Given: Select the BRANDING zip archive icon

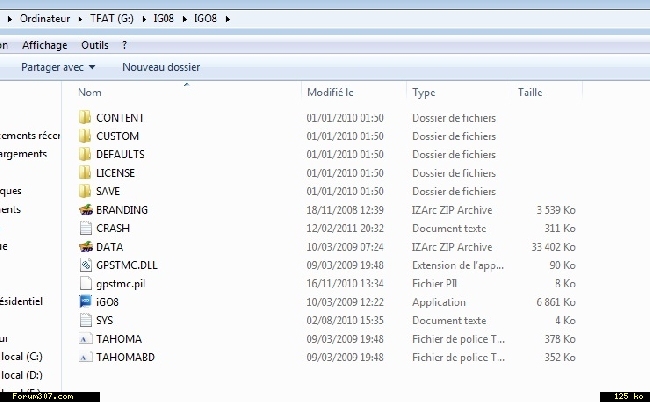Looking at the screenshot, I should (85, 210).
